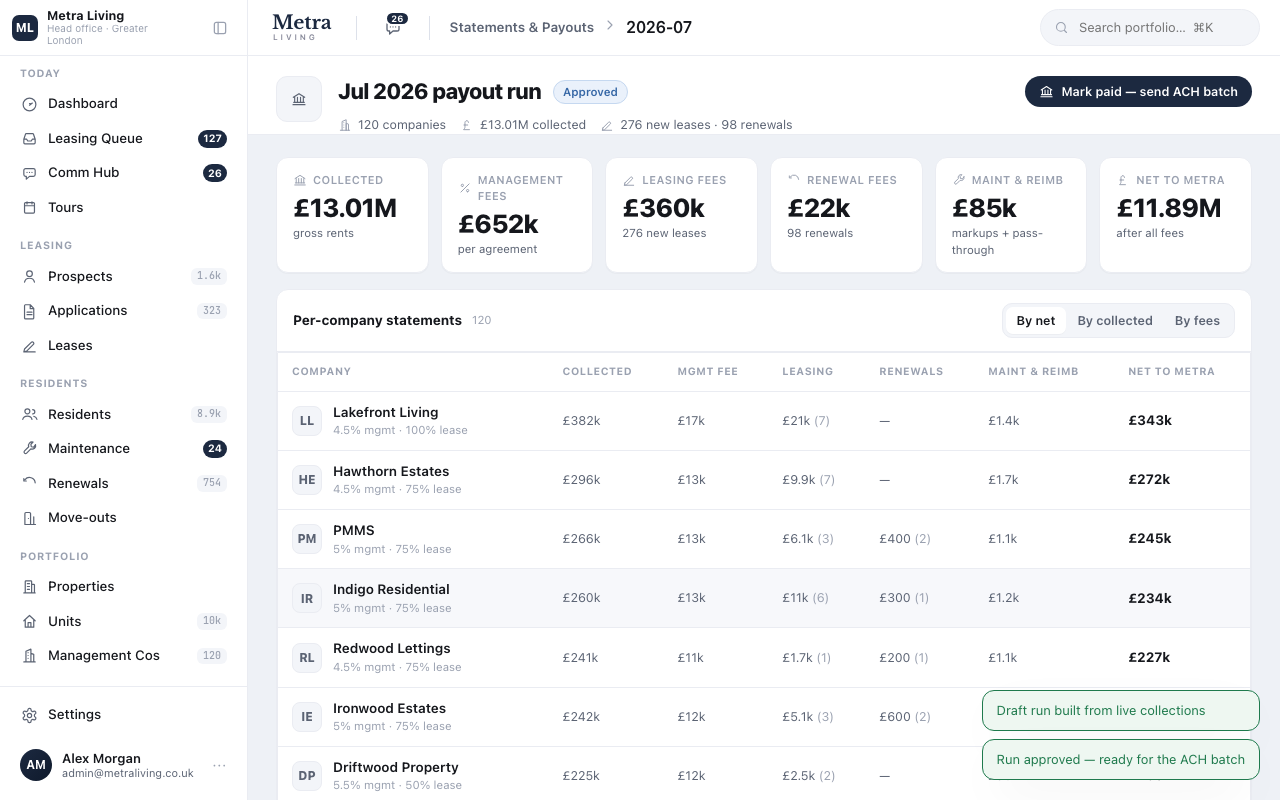Open Management Cos in sidebar
Screen dimensions: 1280x800
(124, 656)
